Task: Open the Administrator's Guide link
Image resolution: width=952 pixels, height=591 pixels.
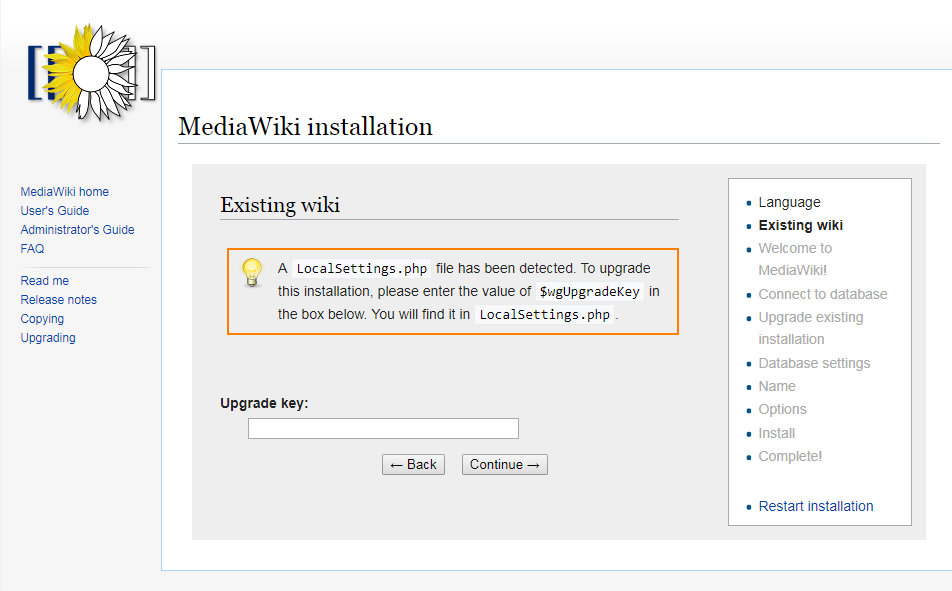Action: (x=77, y=230)
